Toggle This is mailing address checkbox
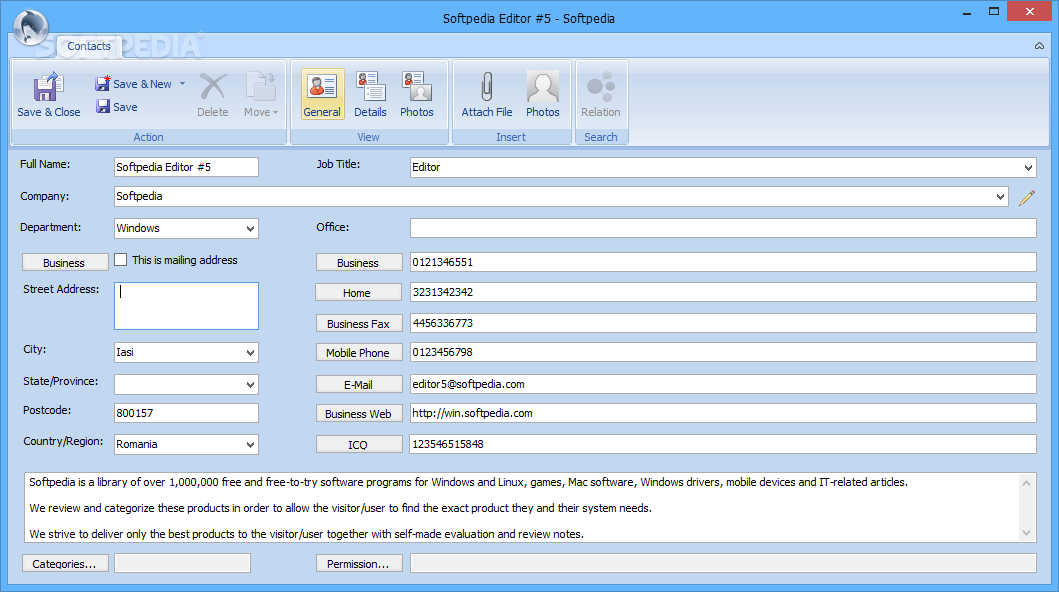This screenshot has height=592, width=1059. click(x=121, y=260)
